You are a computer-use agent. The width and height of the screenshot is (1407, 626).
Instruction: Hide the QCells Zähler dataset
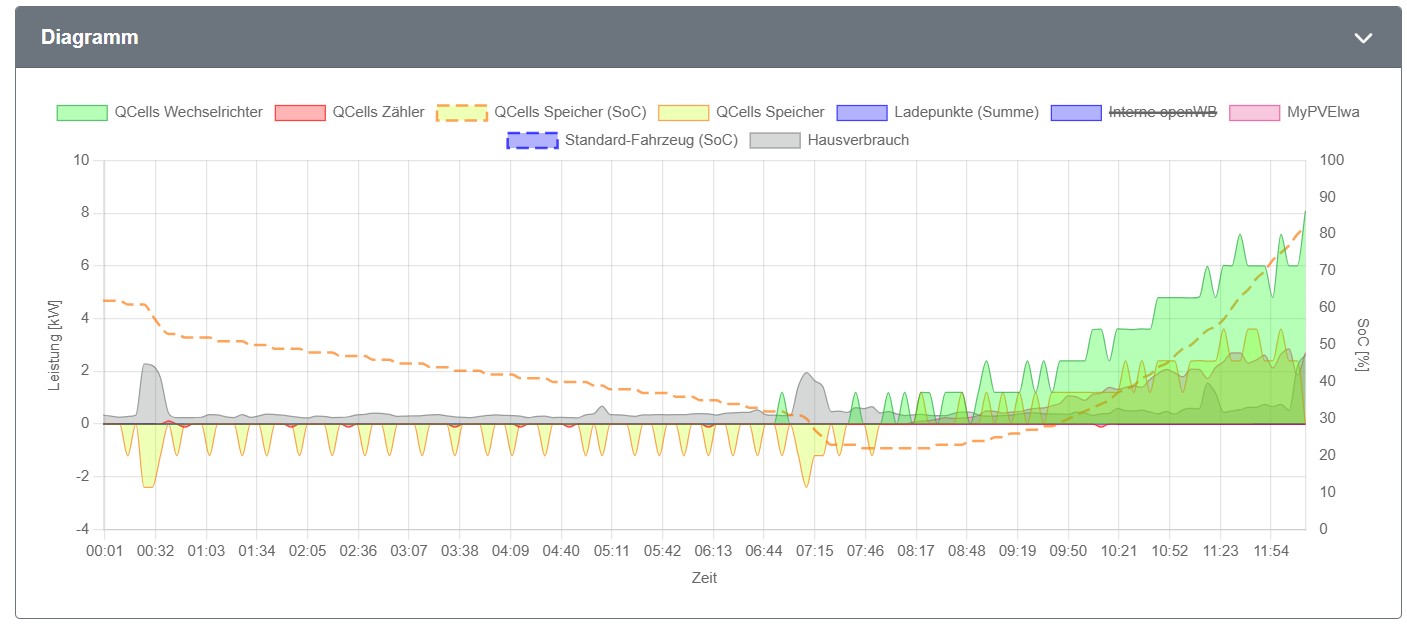pos(378,112)
